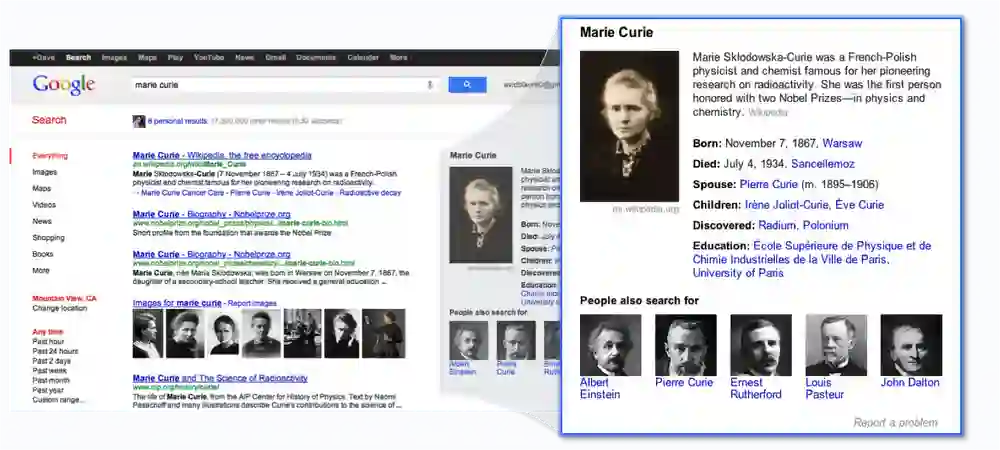Open Custom range date filter
The image size is (1000, 450).
58,400
